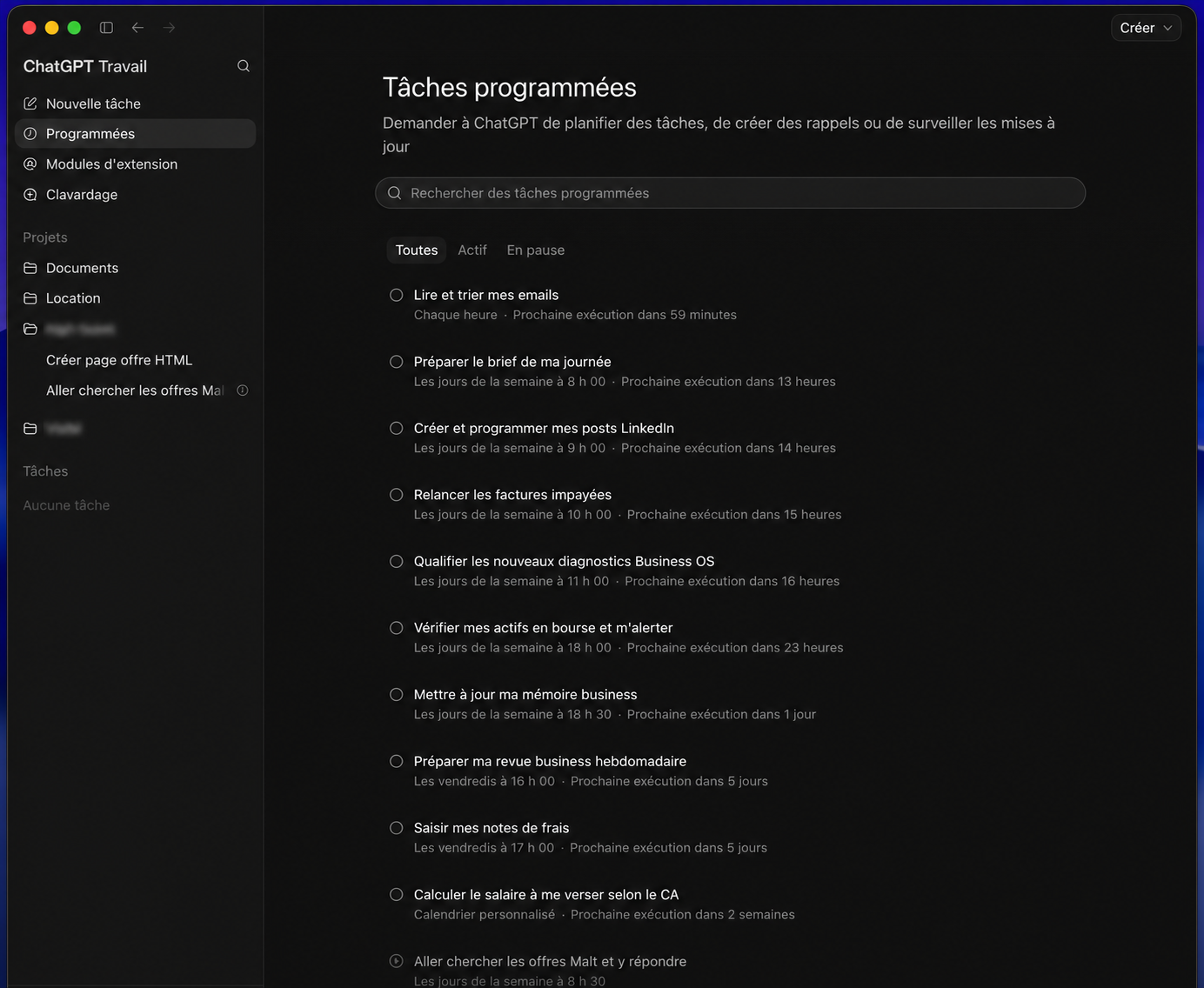Open Programmées in the sidebar

[x=135, y=134]
